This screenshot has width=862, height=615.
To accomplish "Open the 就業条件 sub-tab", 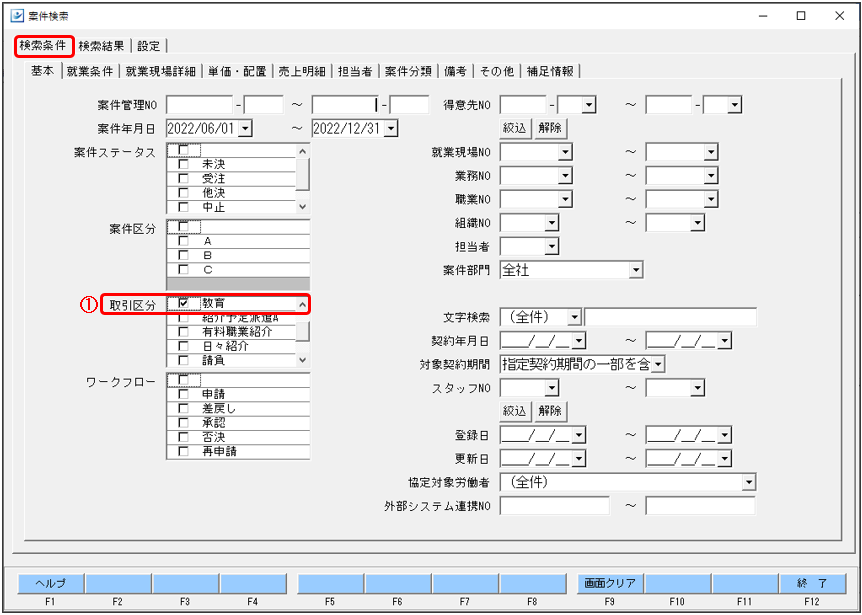I will click(90, 71).
